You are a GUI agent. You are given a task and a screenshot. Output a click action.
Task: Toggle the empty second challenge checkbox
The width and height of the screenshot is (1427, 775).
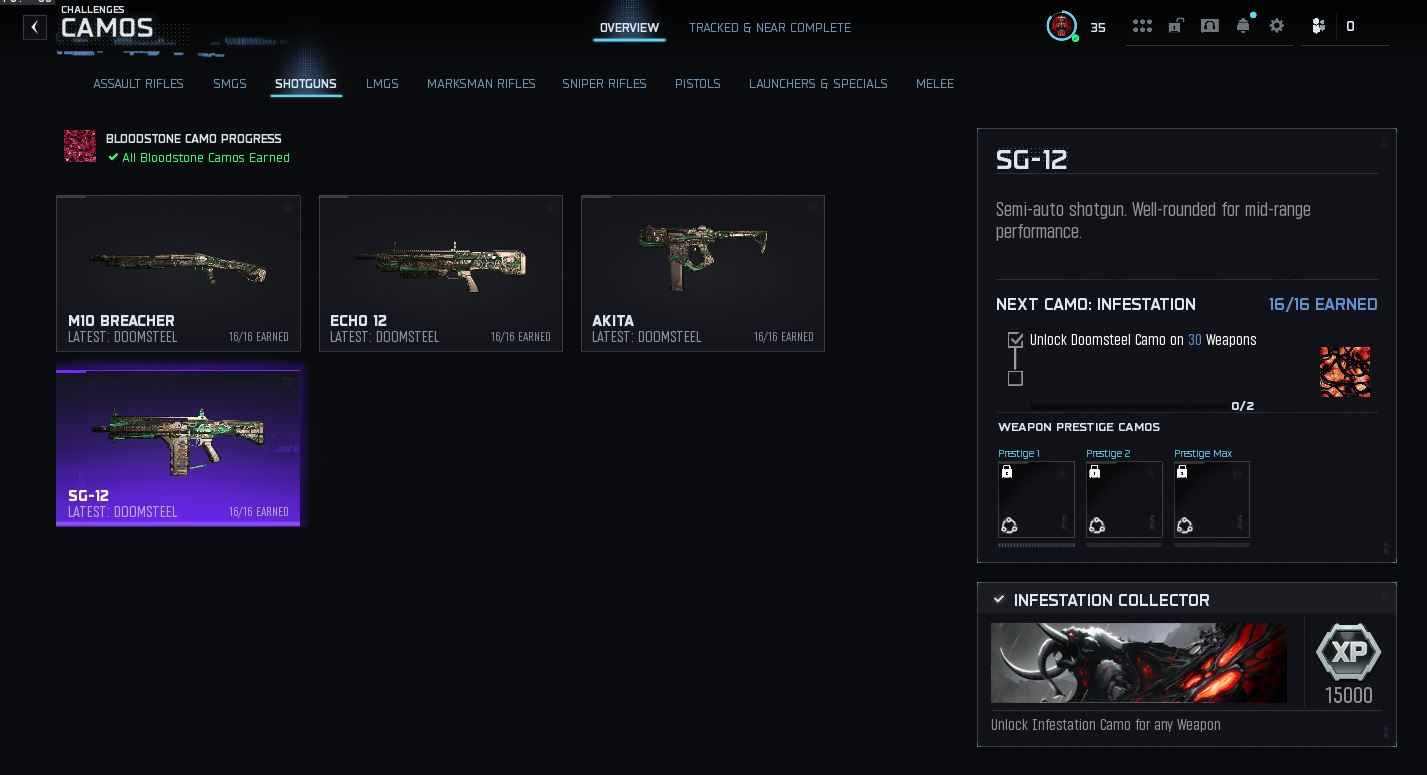click(x=1015, y=378)
